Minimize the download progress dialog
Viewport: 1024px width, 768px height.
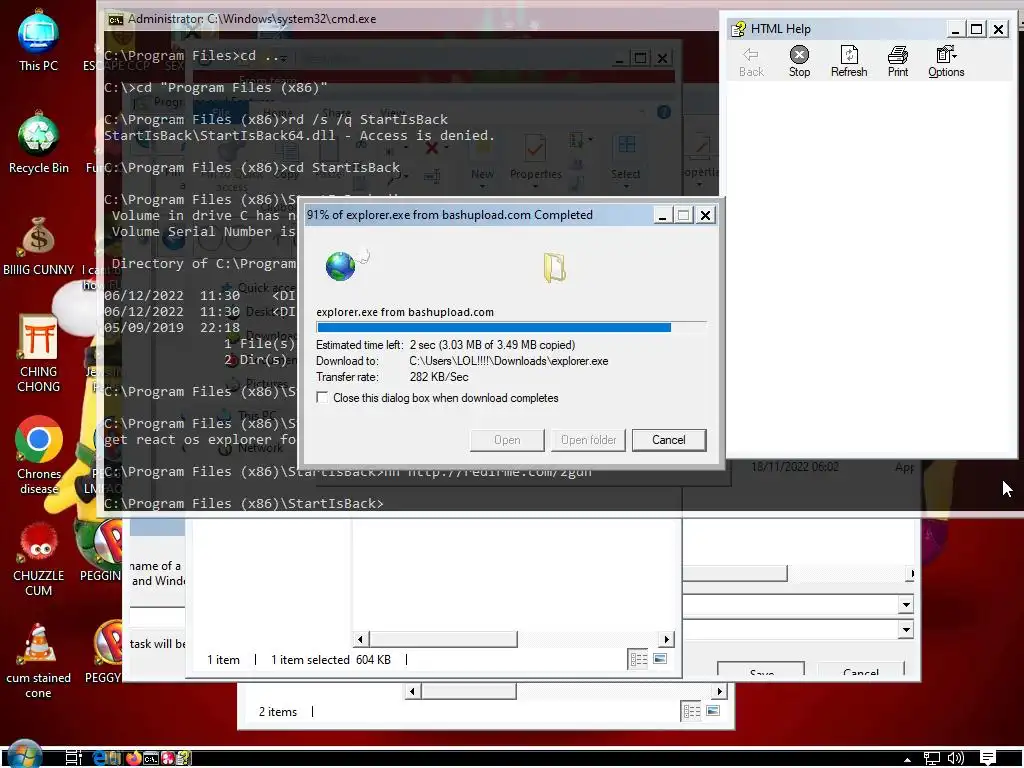(x=662, y=215)
